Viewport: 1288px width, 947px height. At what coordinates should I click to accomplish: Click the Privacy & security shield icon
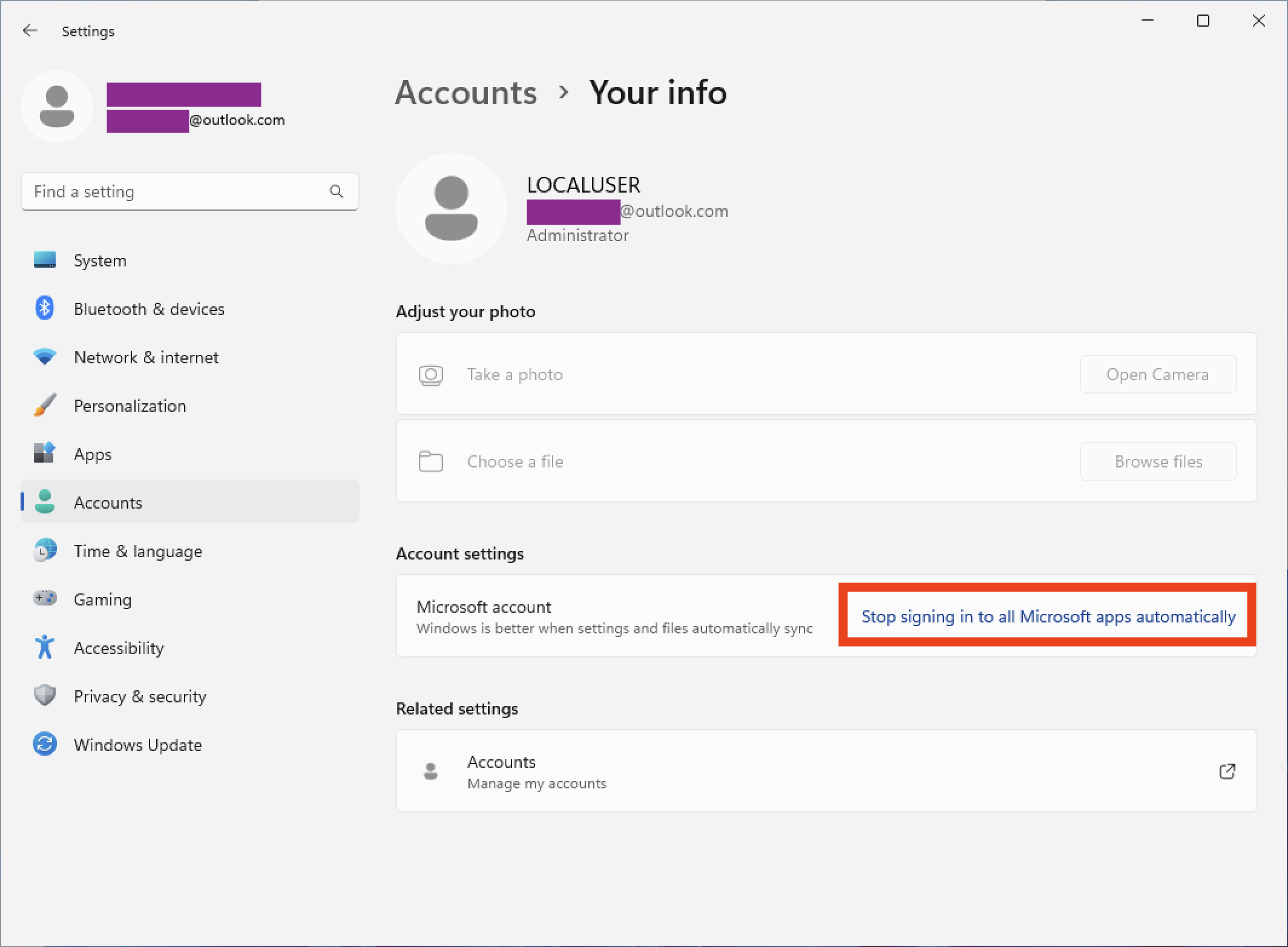(x=44, y=696)
